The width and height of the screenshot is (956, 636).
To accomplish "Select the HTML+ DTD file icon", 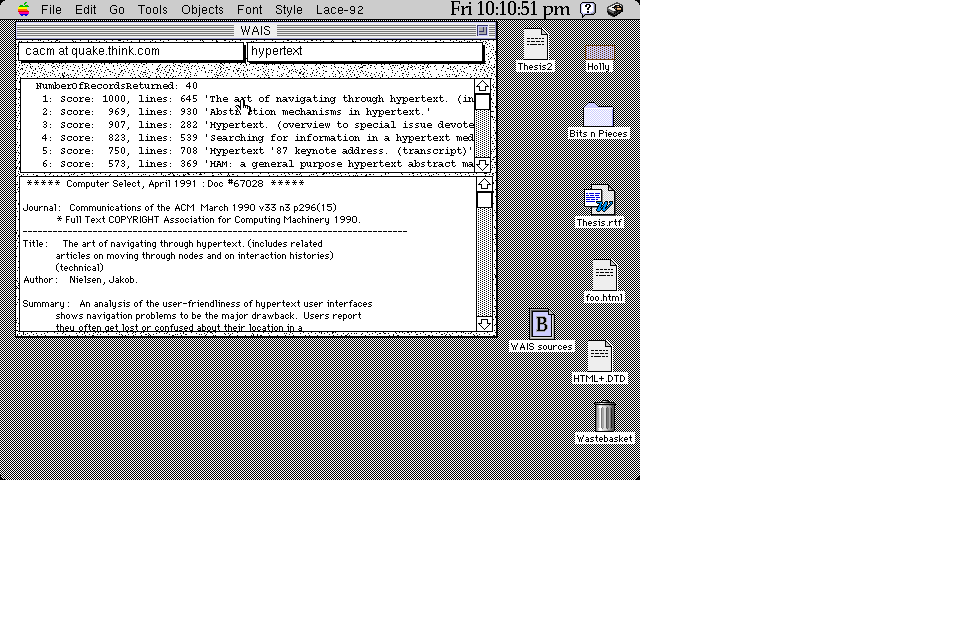I will click(x=599, y=355).
